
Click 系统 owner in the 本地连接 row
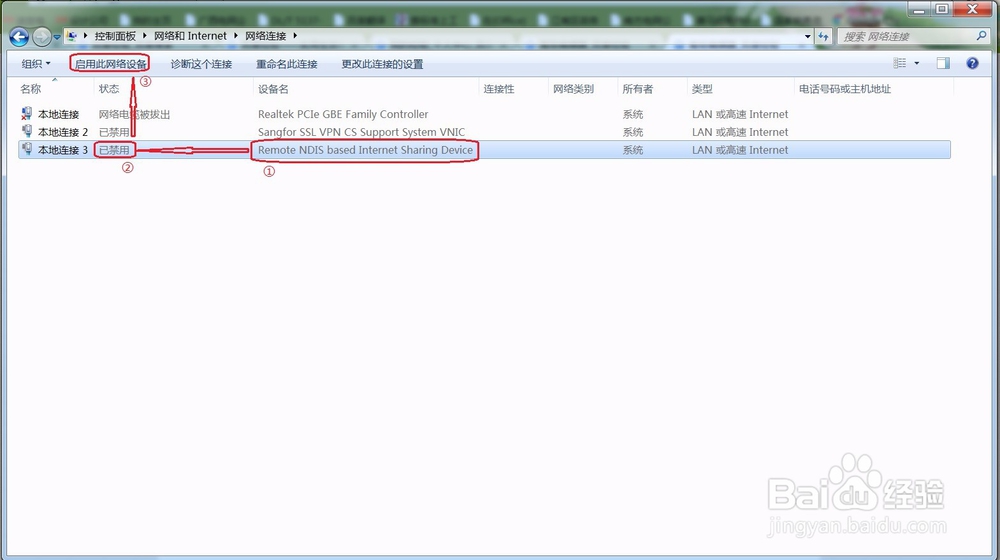point(633,114)
